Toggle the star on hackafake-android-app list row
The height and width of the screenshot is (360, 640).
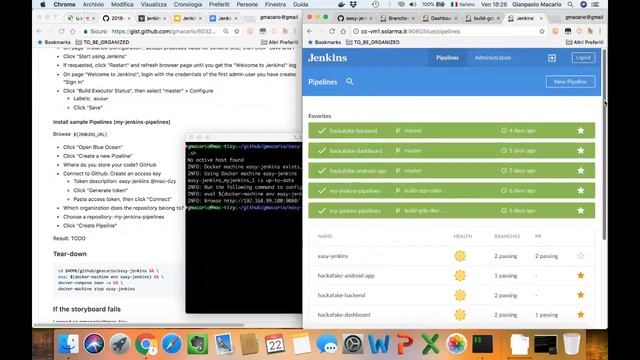[x=580, y=276]
